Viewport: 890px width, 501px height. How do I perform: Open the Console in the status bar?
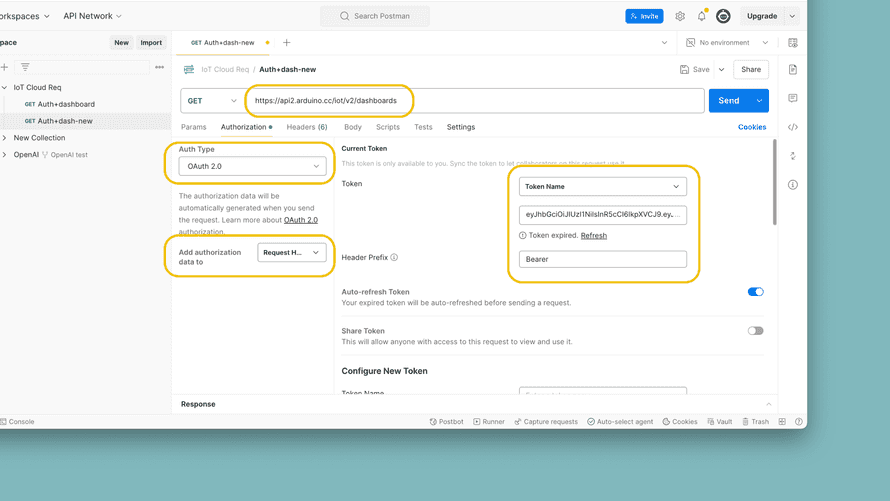tap(18, 422)
